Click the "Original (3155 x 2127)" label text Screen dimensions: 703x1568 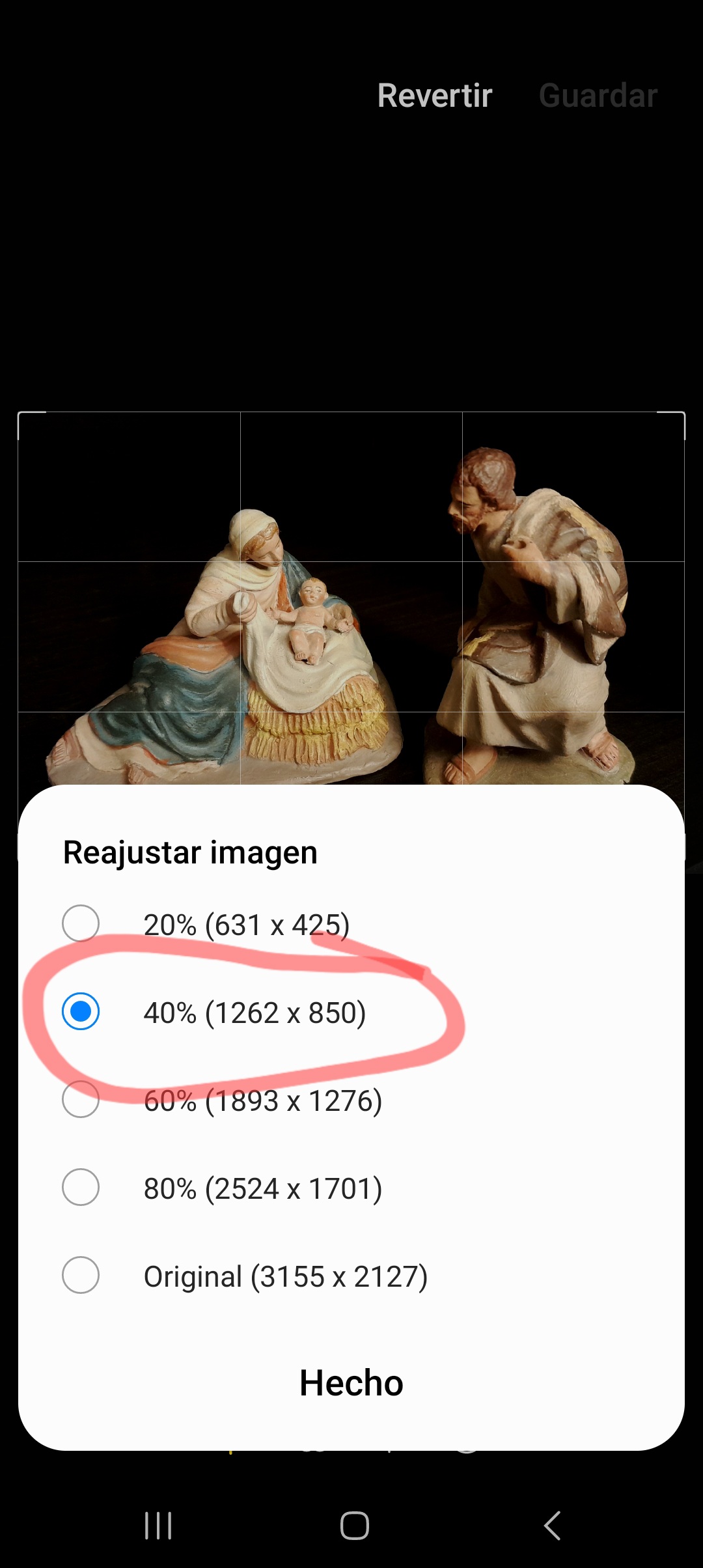[286, 1276]
